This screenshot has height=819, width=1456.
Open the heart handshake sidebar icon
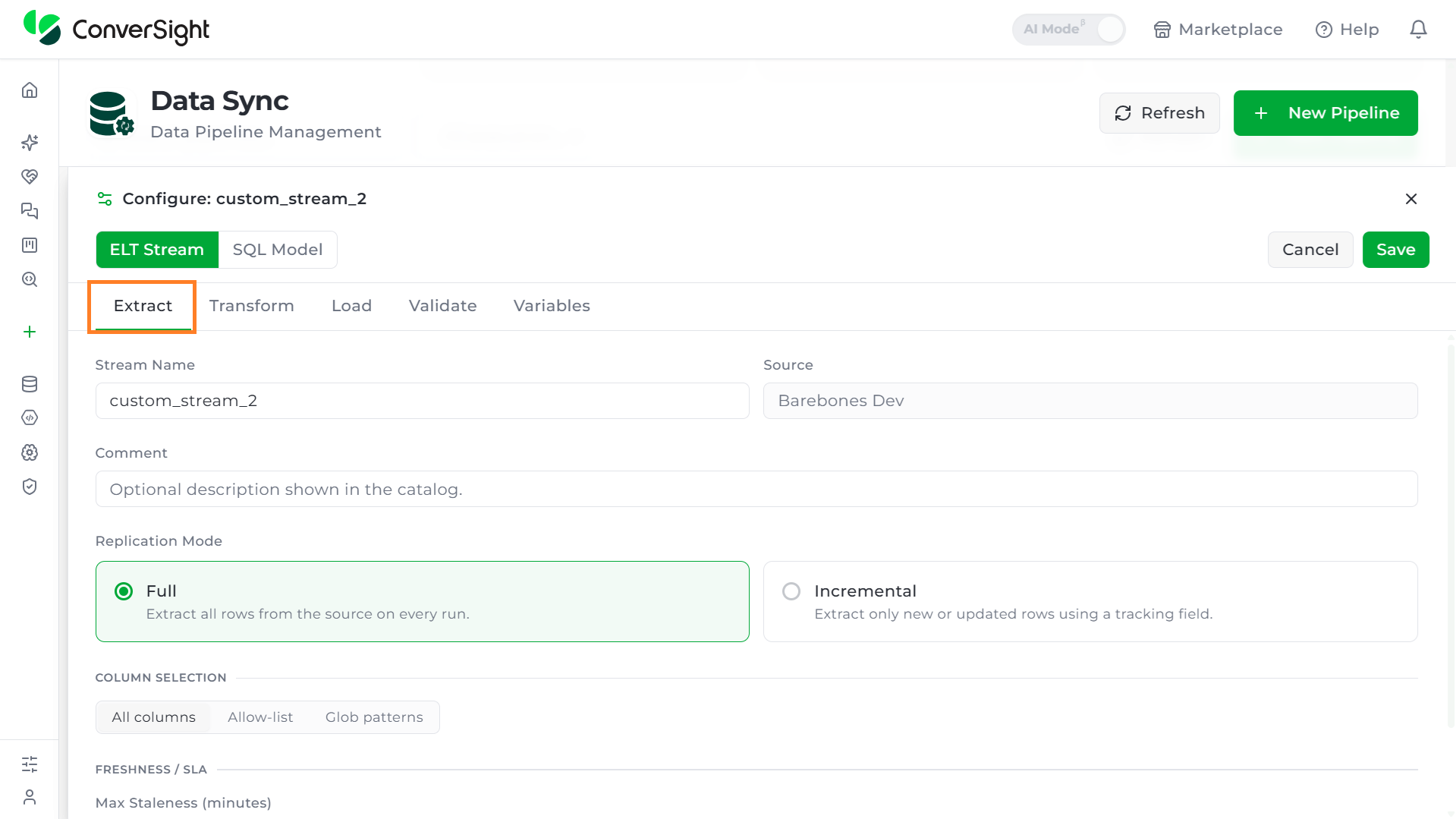tap(30, 177)
